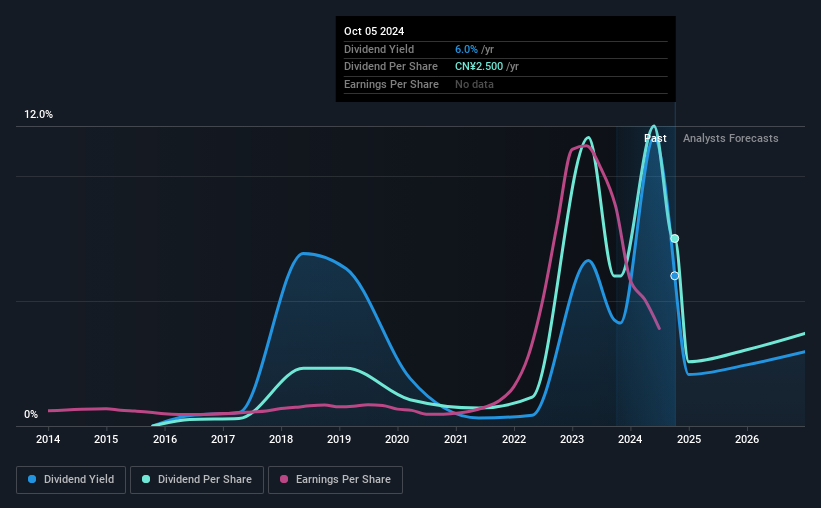Click the teal Dividend Per Share legend dot

click(146, 479)
